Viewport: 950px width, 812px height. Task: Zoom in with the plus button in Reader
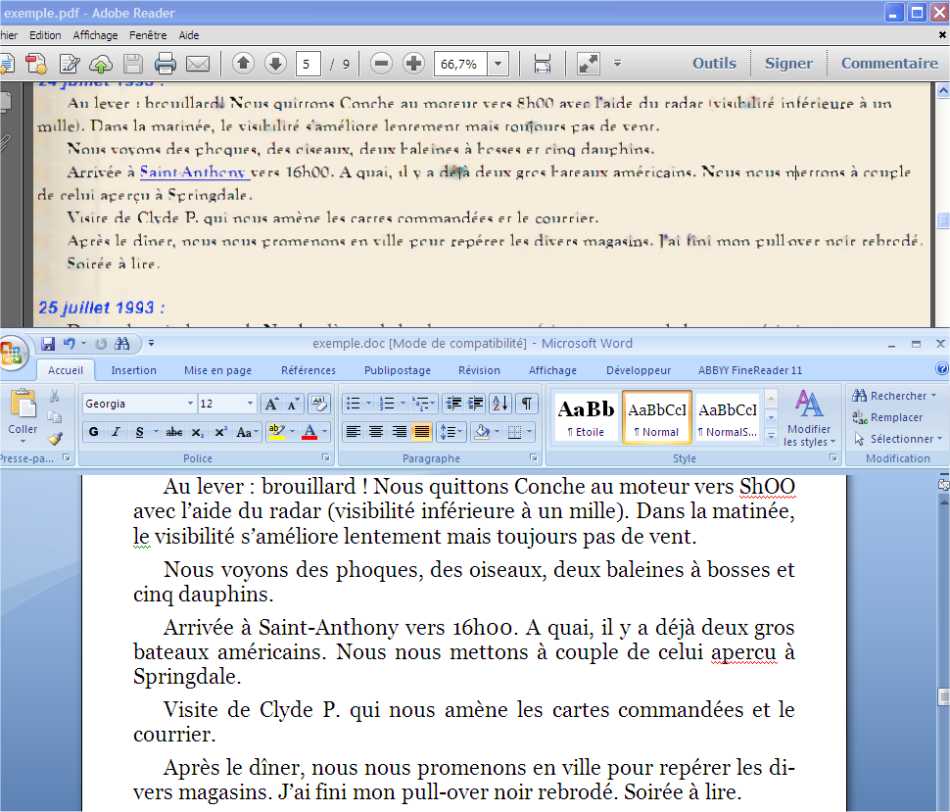point(414,63)
